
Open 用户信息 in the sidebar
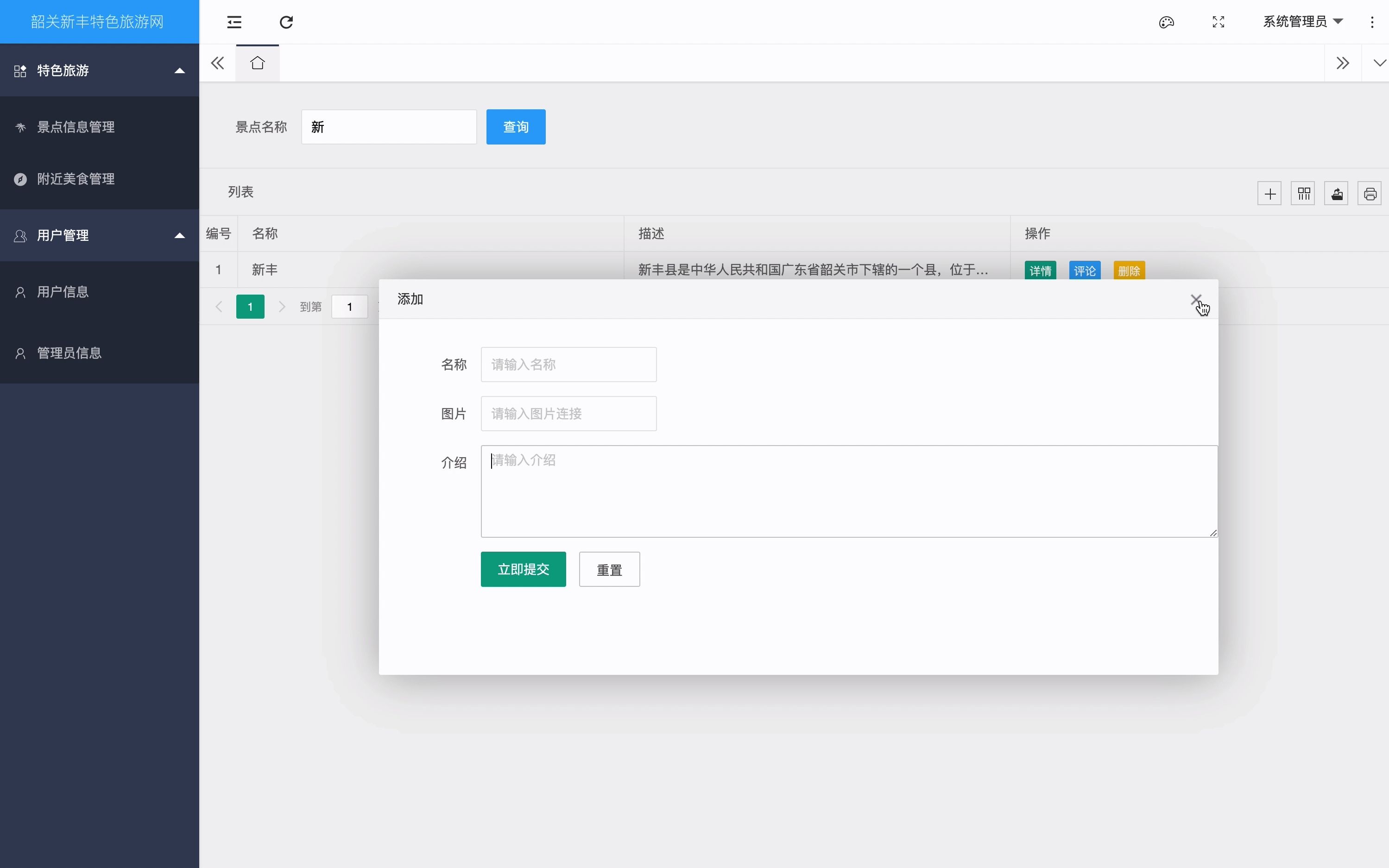tap(99, 292)
